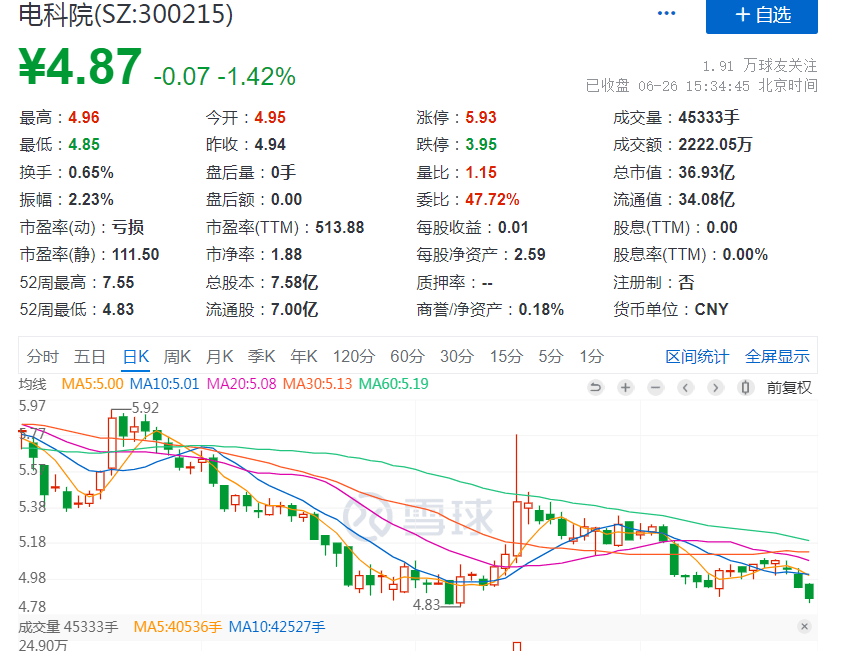Click the 最低 value 4.85
The image size is (847, 651).
click(84, 144)
